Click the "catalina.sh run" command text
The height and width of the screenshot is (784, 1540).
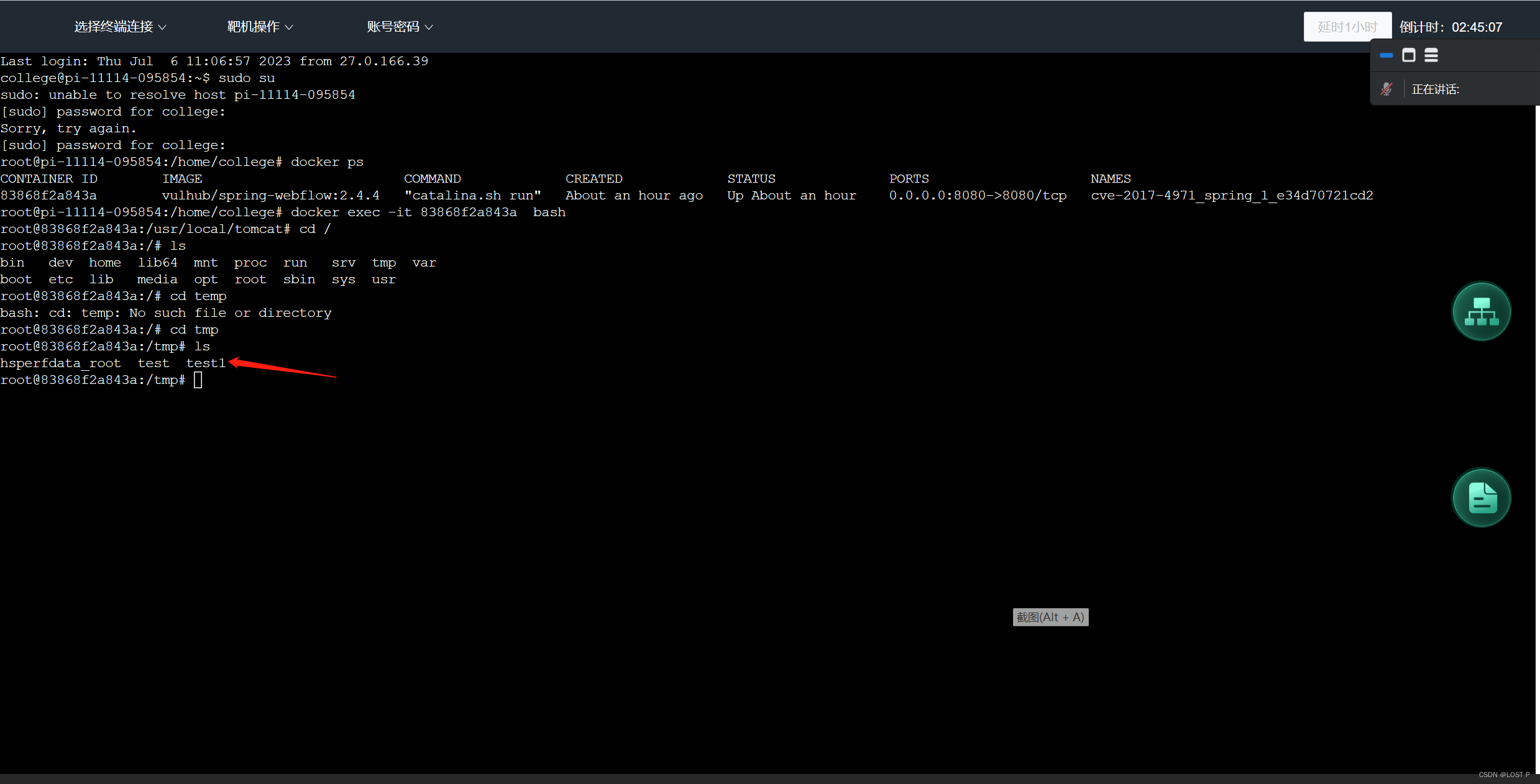472,195
